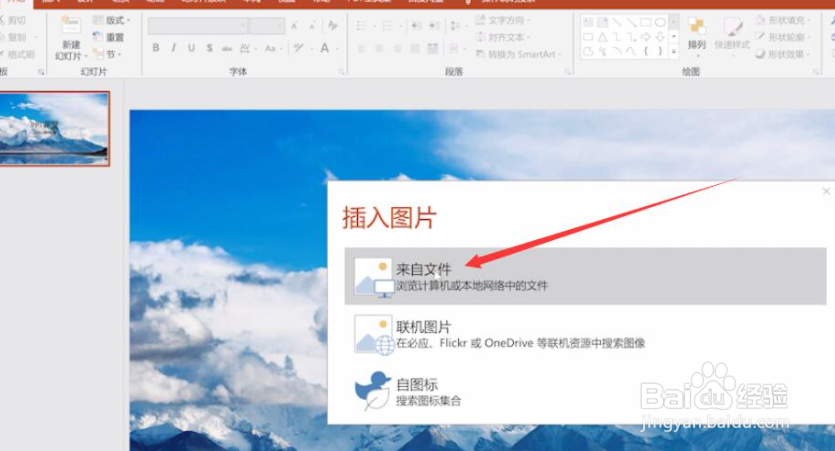Screen dimensions: 835x451
Task: Select the right brace shape
Action: coord(660,51)
